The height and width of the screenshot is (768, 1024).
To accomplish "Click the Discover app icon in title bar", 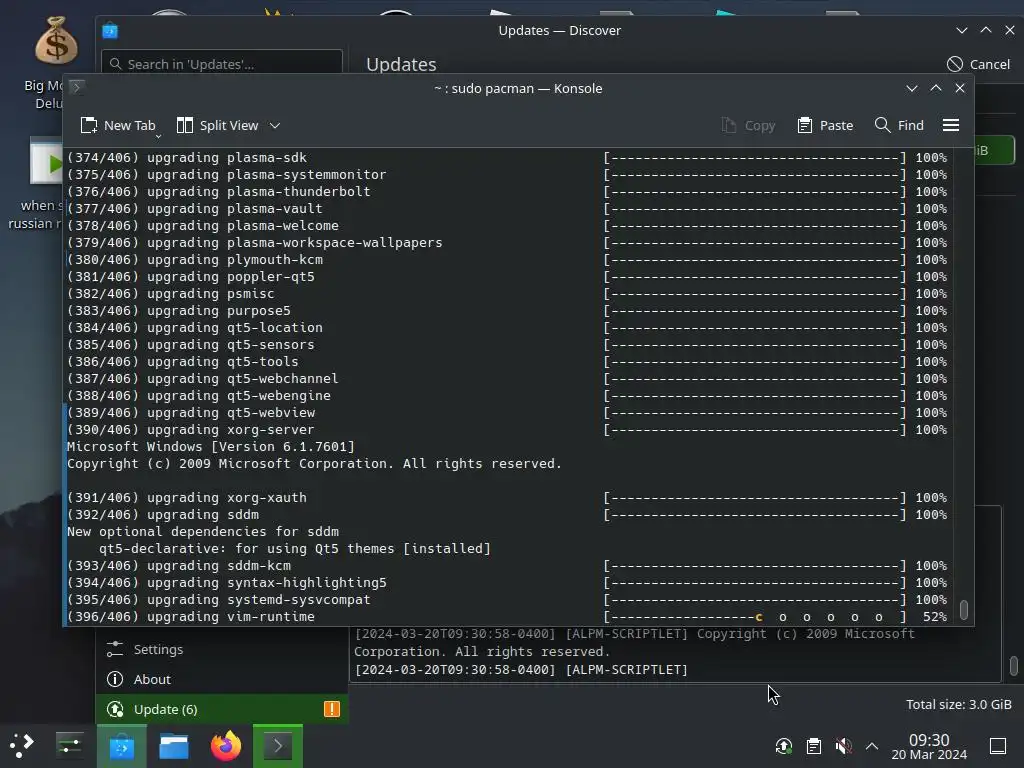I will 110,31.
